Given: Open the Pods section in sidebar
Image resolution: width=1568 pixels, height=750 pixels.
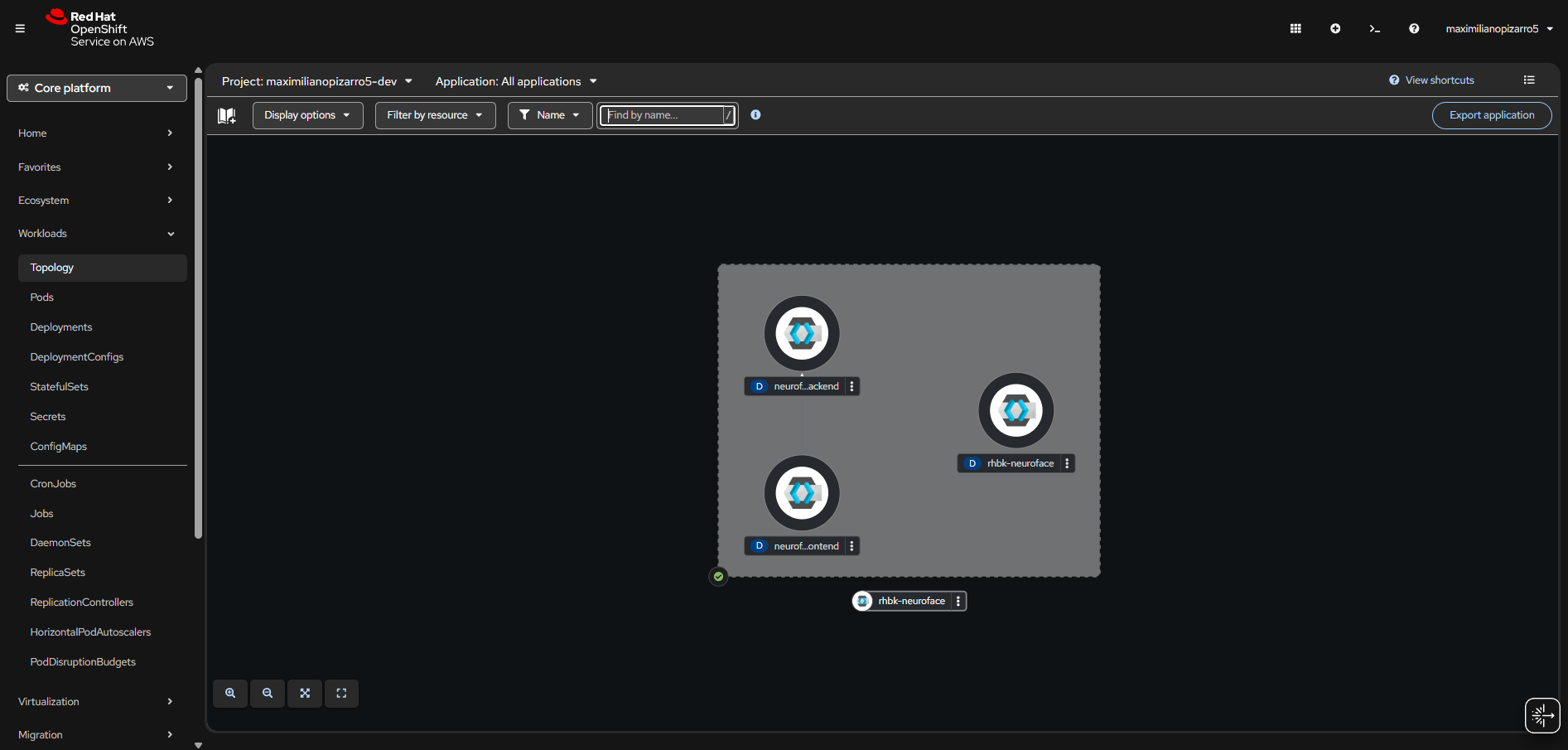Looking at the screenshot, I should (x=41, y=297).
